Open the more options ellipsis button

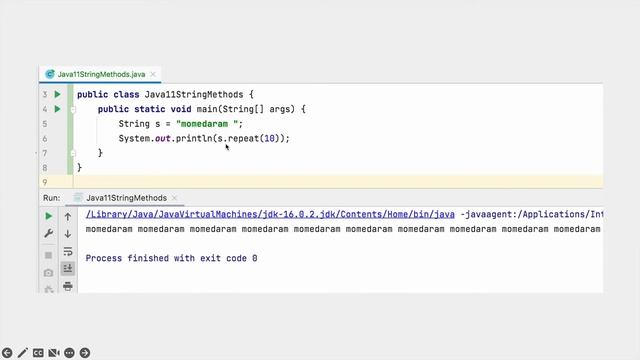pyautogui.click(x=69, y=353)
